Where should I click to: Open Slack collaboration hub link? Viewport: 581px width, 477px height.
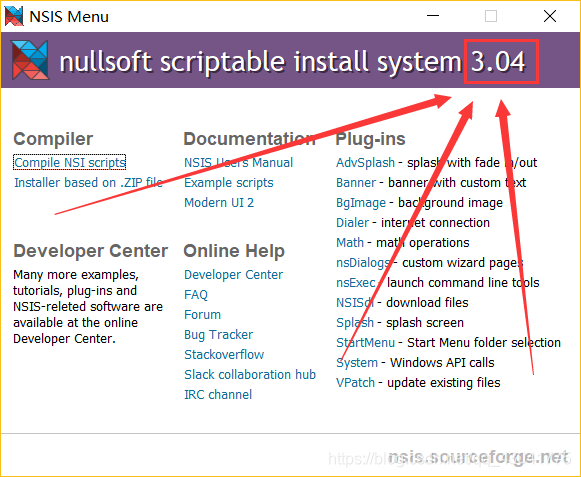[x=250, y=374]
